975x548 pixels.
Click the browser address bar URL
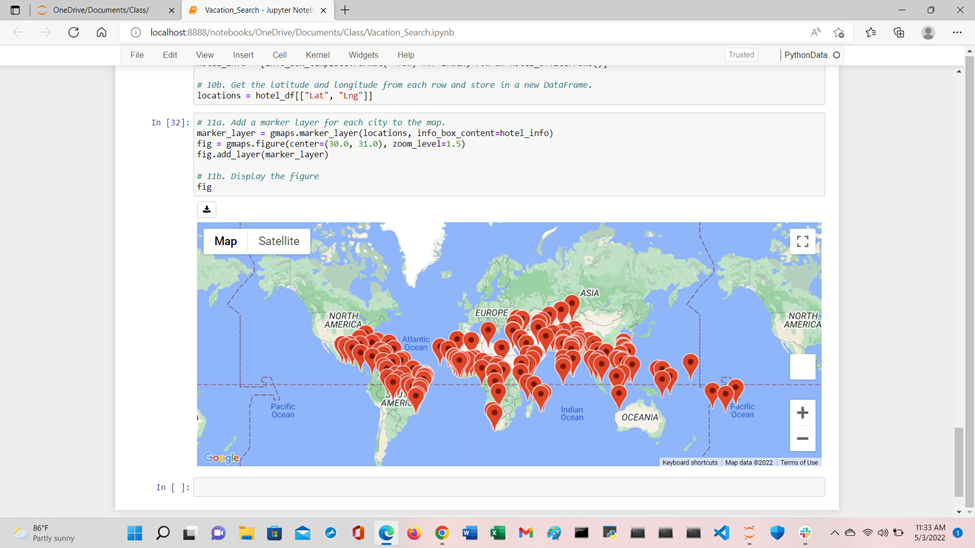tap(302, 32)
